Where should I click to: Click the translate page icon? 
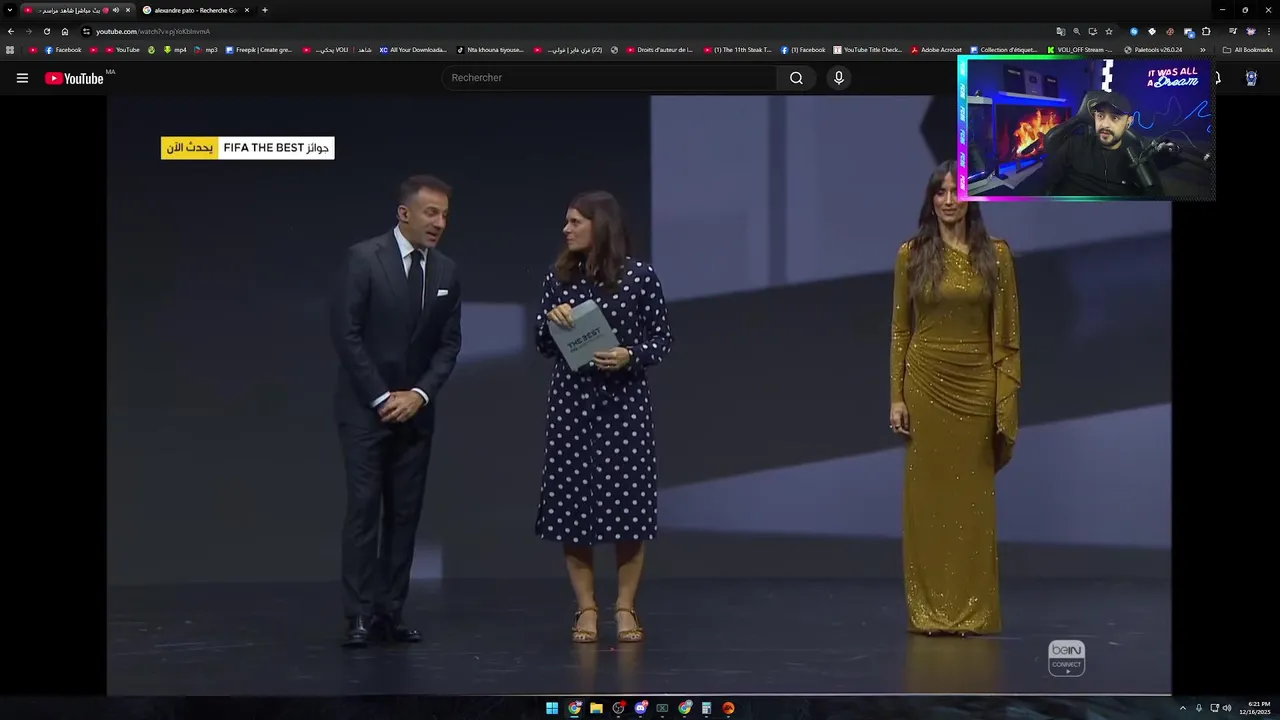click(x=1061, y=31)
